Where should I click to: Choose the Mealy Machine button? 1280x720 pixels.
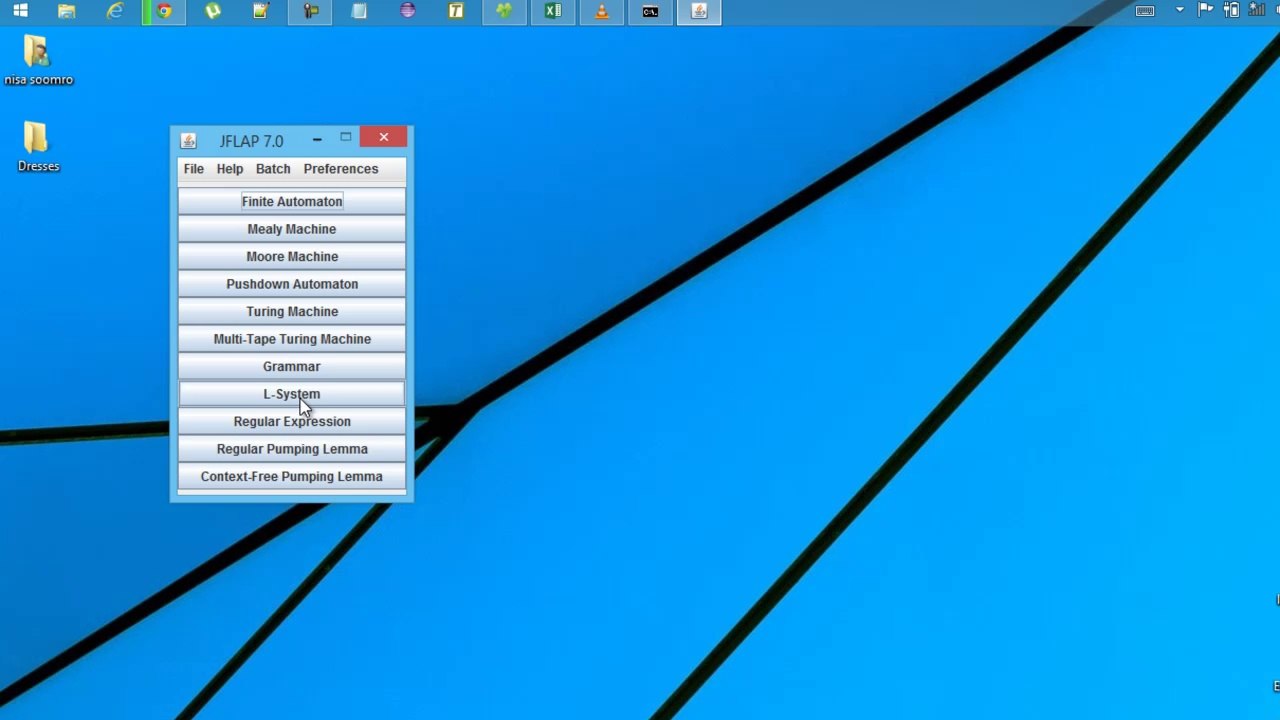pyautogui.click(x=292, y=229)
